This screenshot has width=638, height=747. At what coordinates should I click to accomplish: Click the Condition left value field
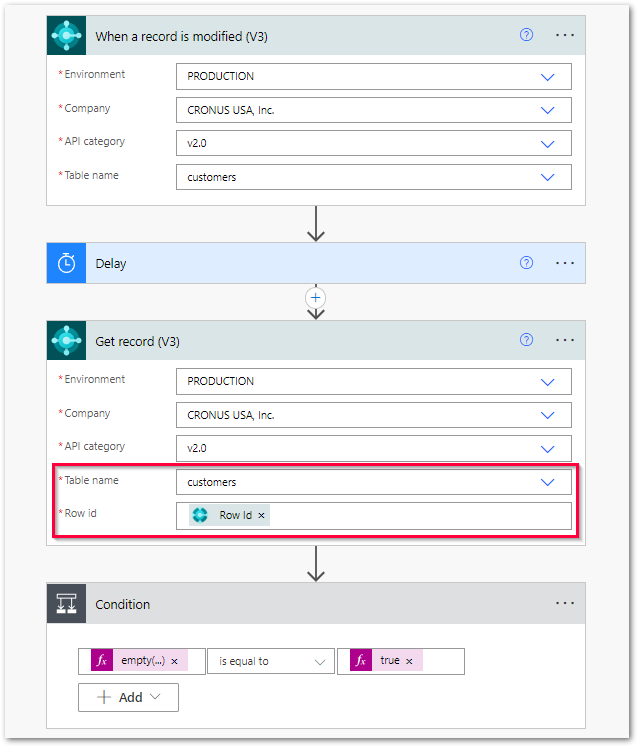[142, 661]
